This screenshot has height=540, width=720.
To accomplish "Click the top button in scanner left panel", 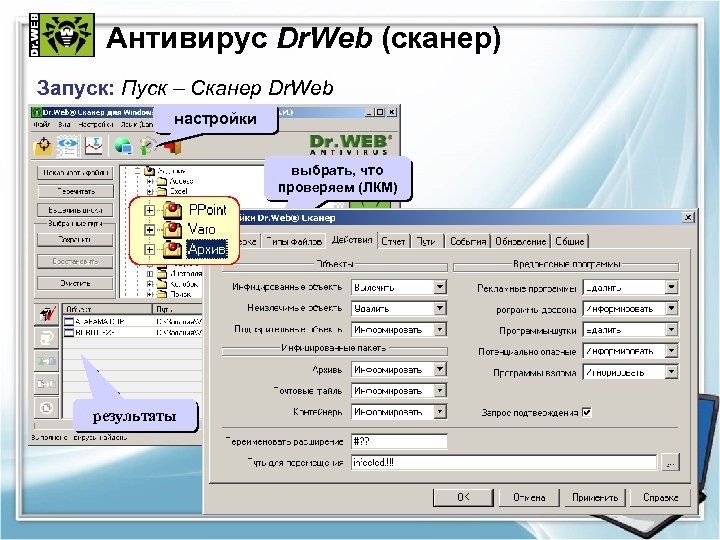I will pyautogui.click(x=75, y=173).
